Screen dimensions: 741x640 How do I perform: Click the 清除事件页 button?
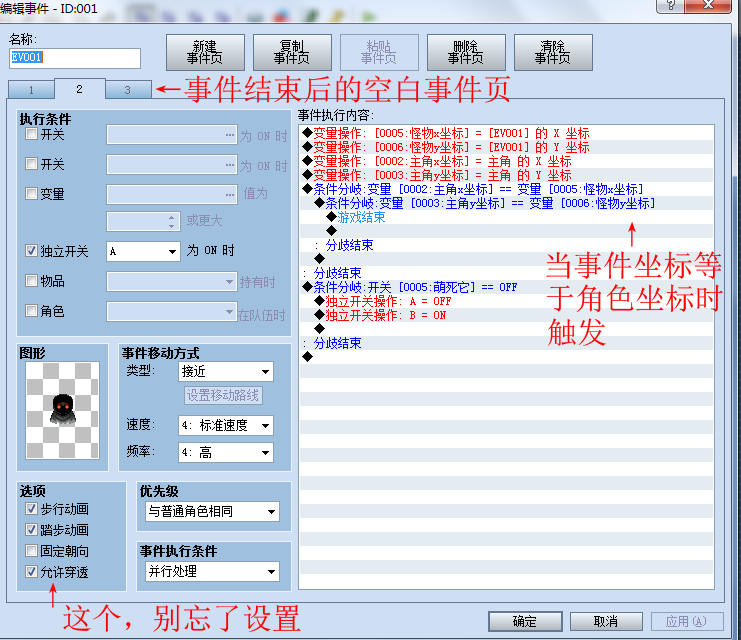(553, 52)
